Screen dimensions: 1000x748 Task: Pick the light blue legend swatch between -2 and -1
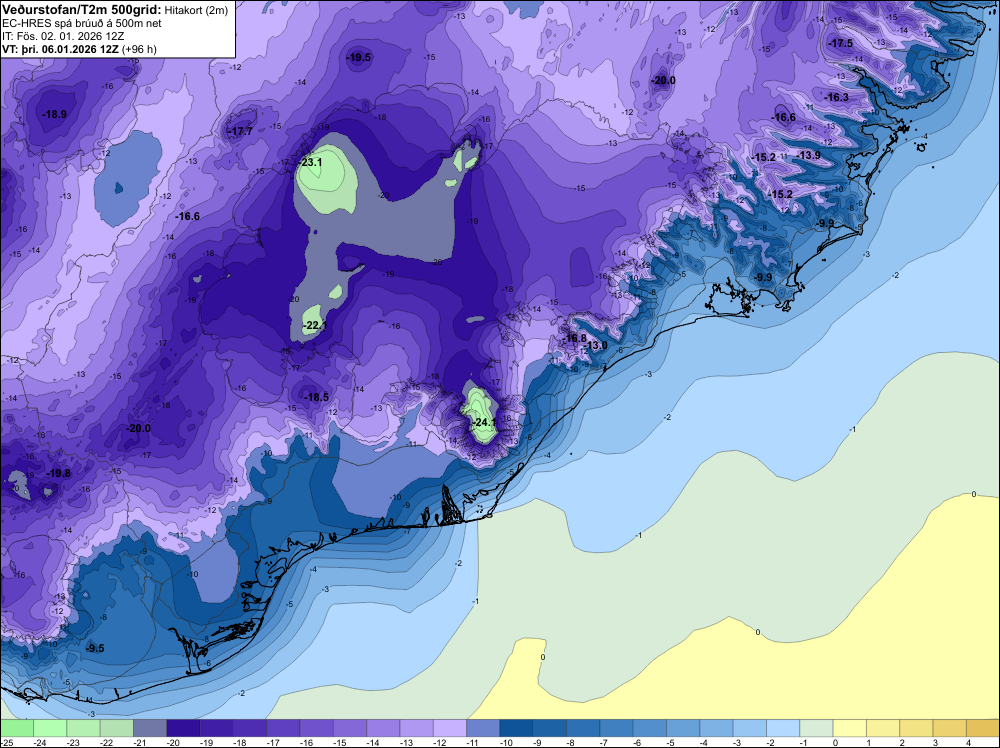[x=783, y=727]
